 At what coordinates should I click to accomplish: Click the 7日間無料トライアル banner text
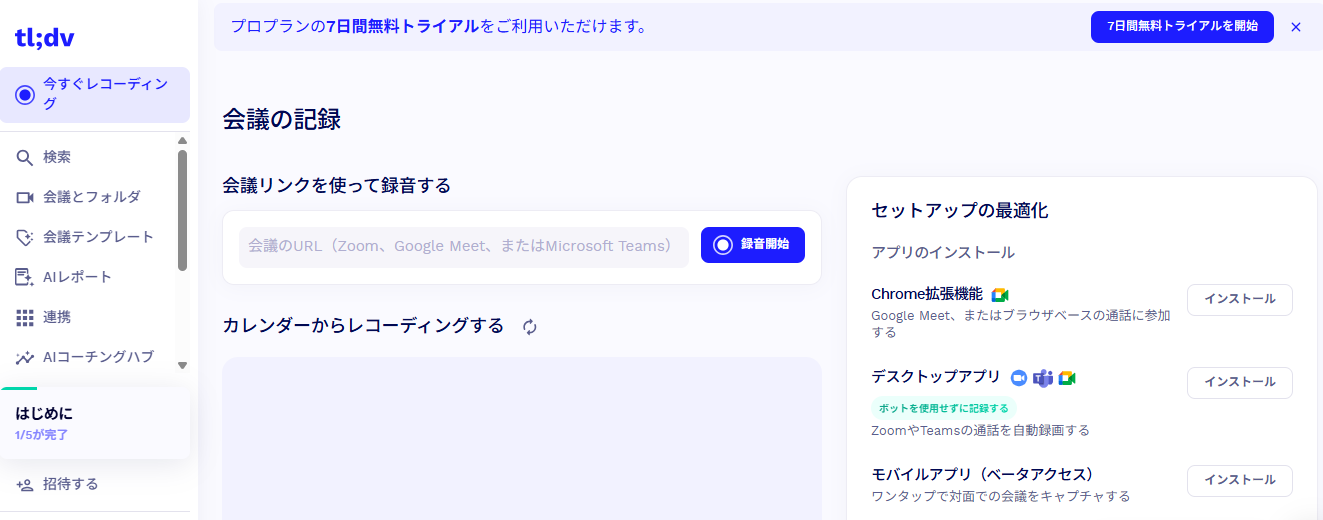[x=403, y=27]
